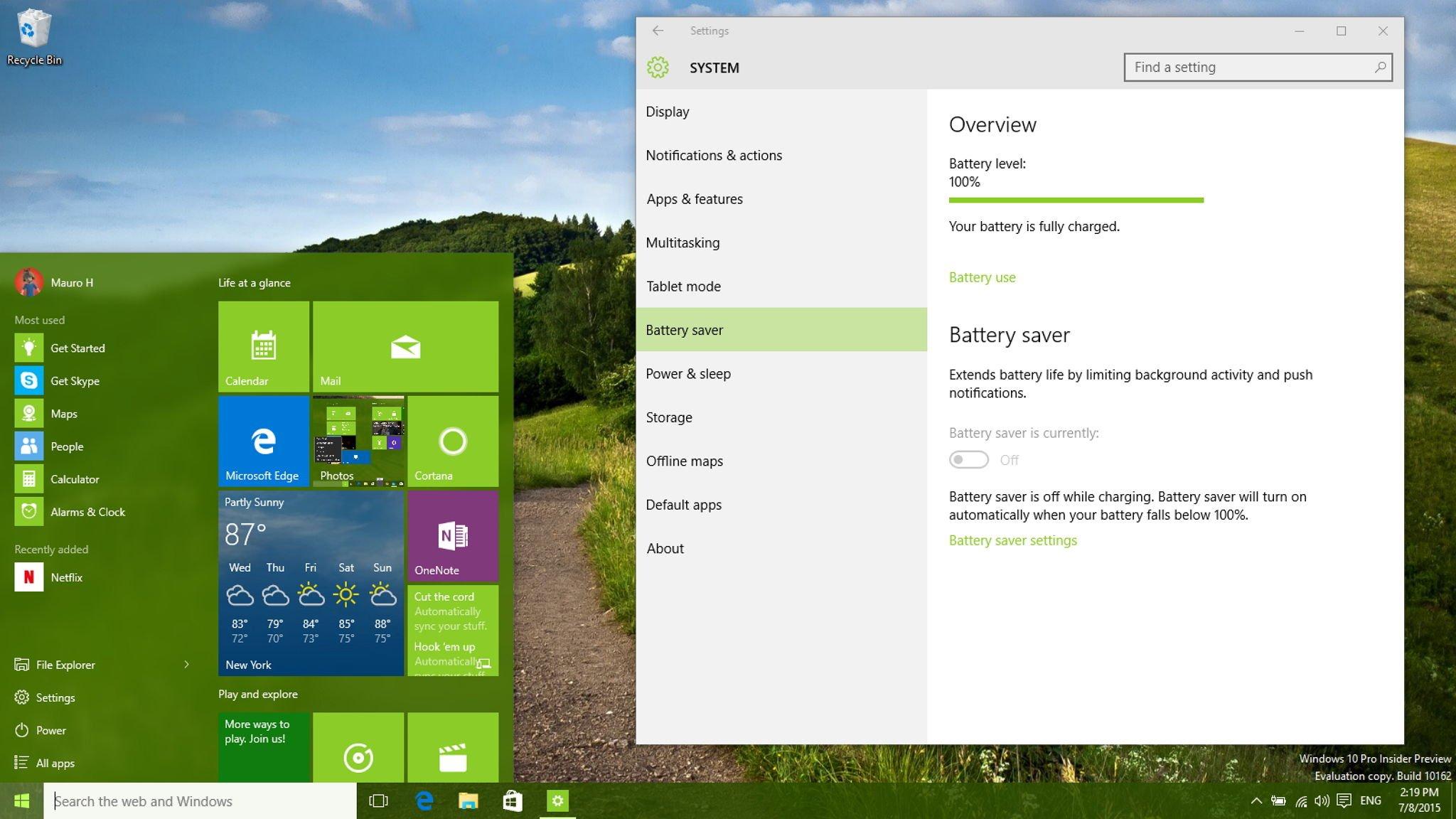Screen dimensions: 1456x819
Task: Expand the File Explorer submenu arrow
Action: [x=187, y=664]
